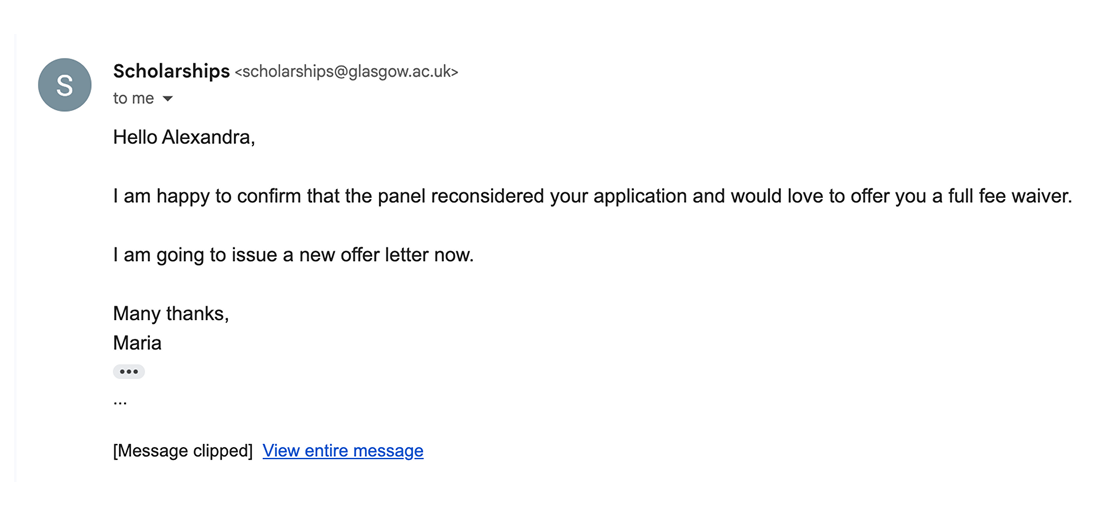
Task: Click the Scholarships sender avatar circle
Action: point(65,85)
